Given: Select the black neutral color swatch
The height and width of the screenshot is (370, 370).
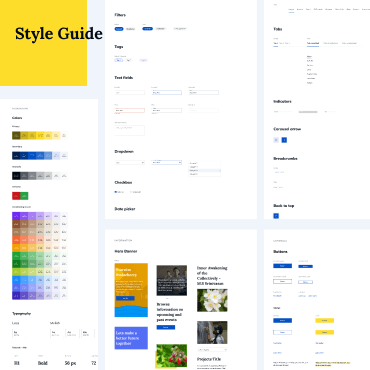Looking at the screenshot, I should pyautogui.click(x=16, y=176).
